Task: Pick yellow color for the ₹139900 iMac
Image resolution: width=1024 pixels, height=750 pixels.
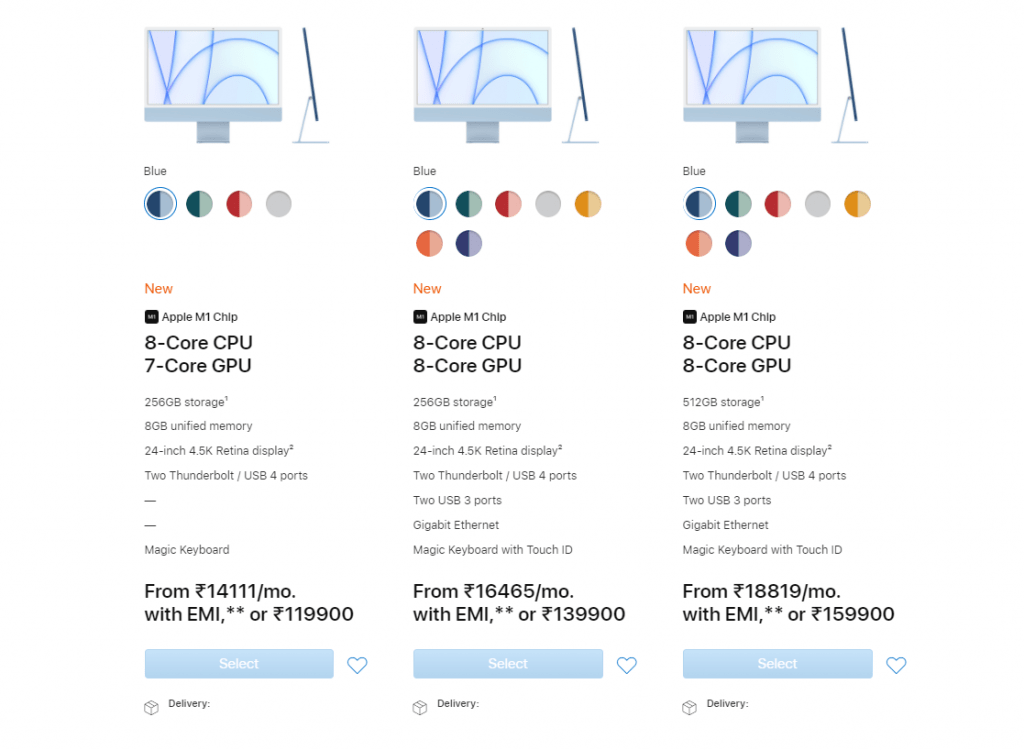Action: [588, 204]
